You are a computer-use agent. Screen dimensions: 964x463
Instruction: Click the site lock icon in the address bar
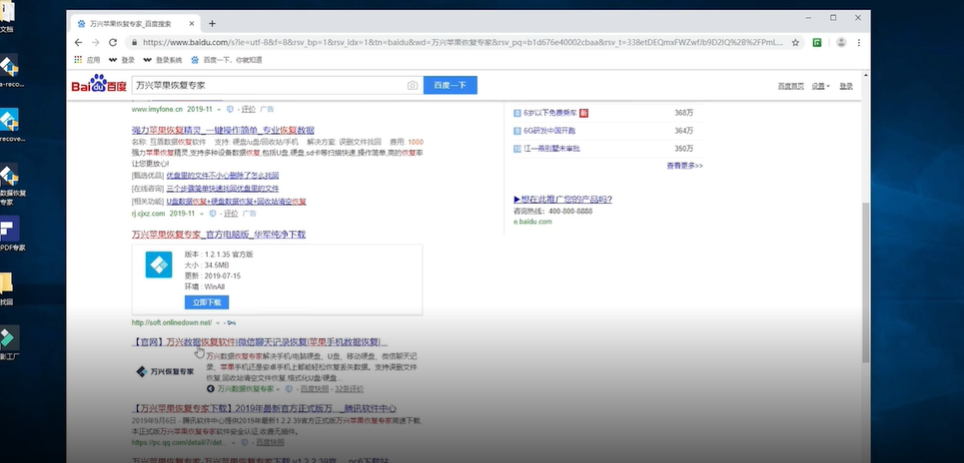coord(134,42)
